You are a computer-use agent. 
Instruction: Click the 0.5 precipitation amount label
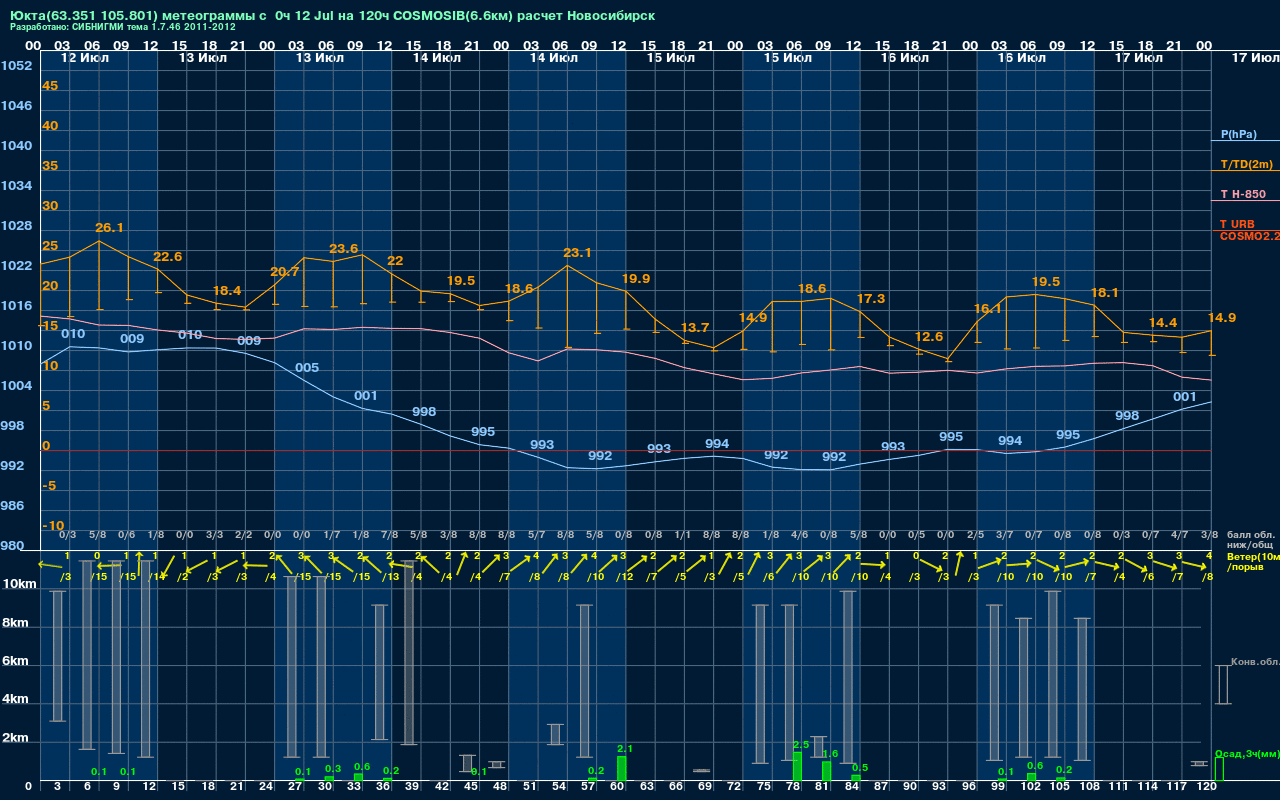[x=859, y=767]
